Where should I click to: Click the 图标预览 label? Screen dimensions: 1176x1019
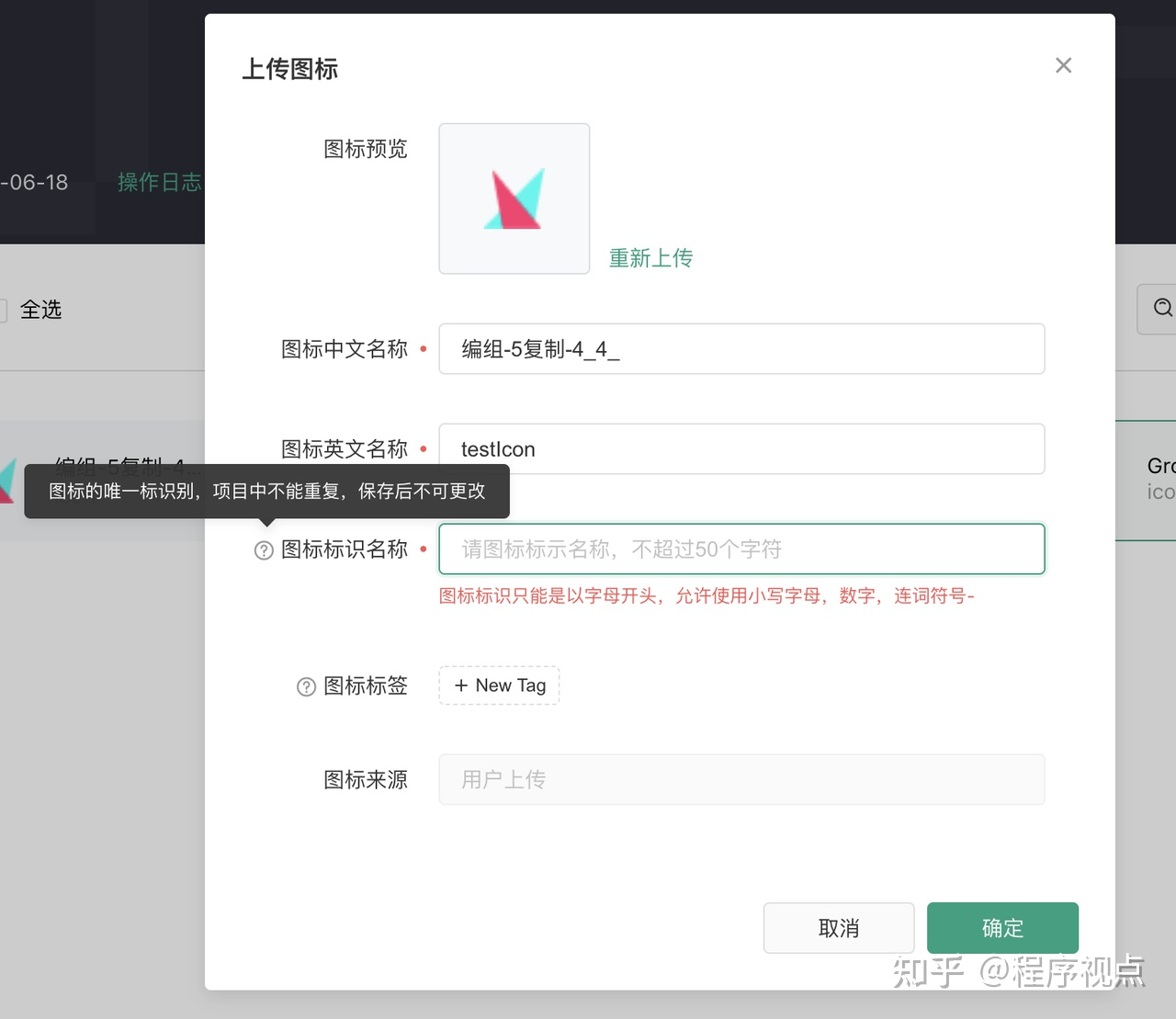[365, 149]
